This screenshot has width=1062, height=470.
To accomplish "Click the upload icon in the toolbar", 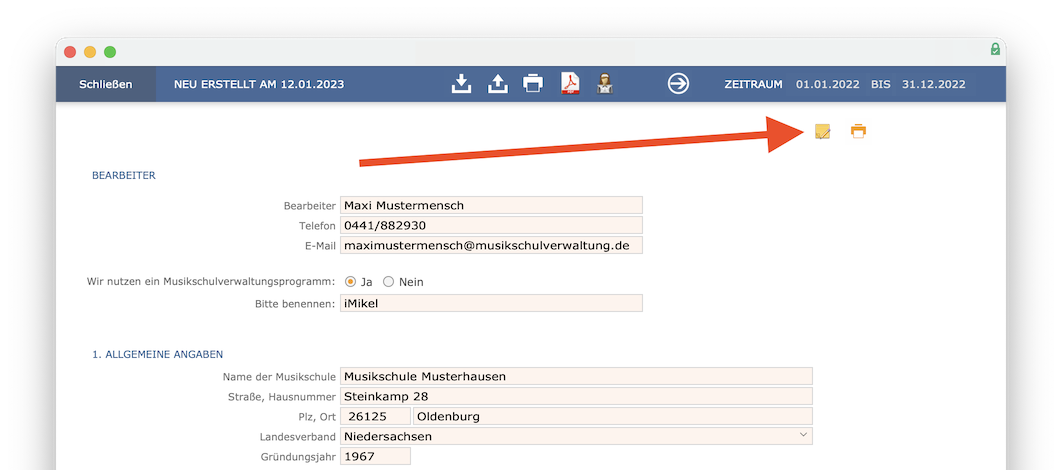I will click(x=497, y=84).
